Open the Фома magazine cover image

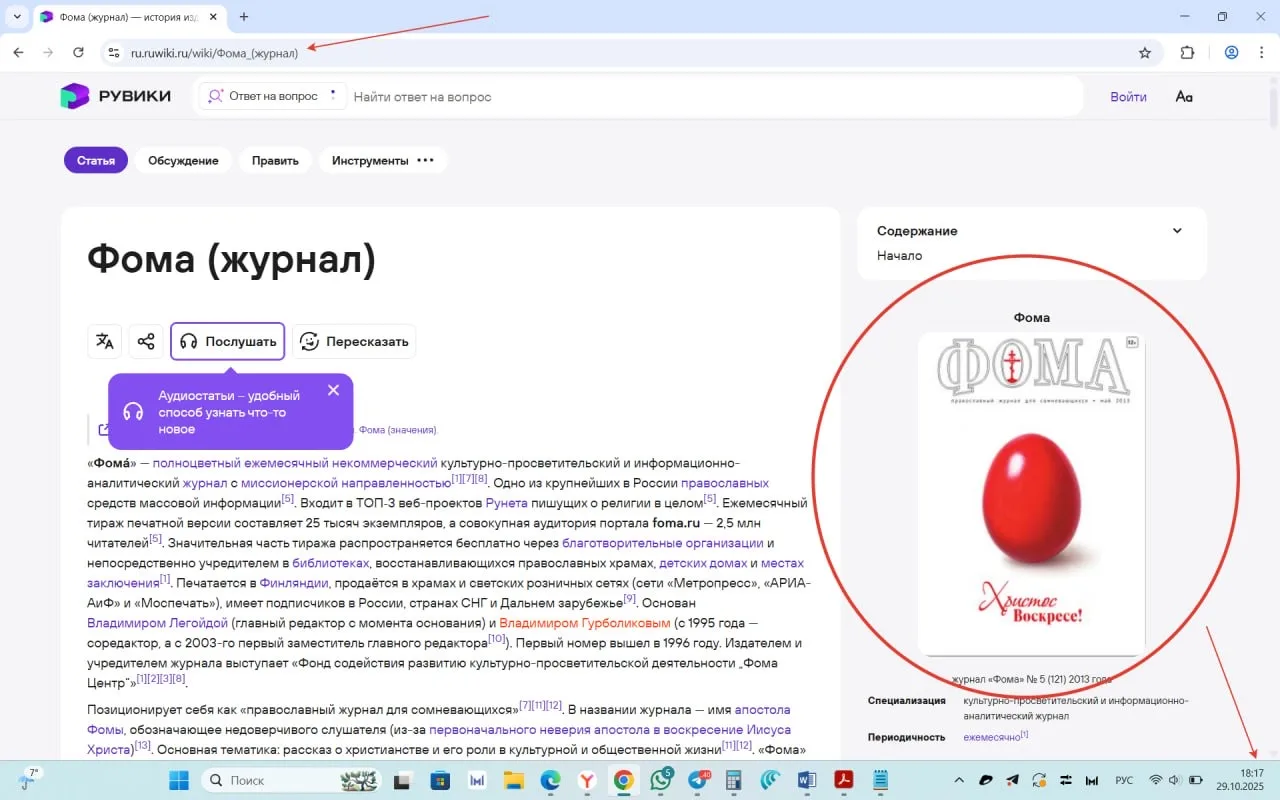click(x=1031, y=493)
